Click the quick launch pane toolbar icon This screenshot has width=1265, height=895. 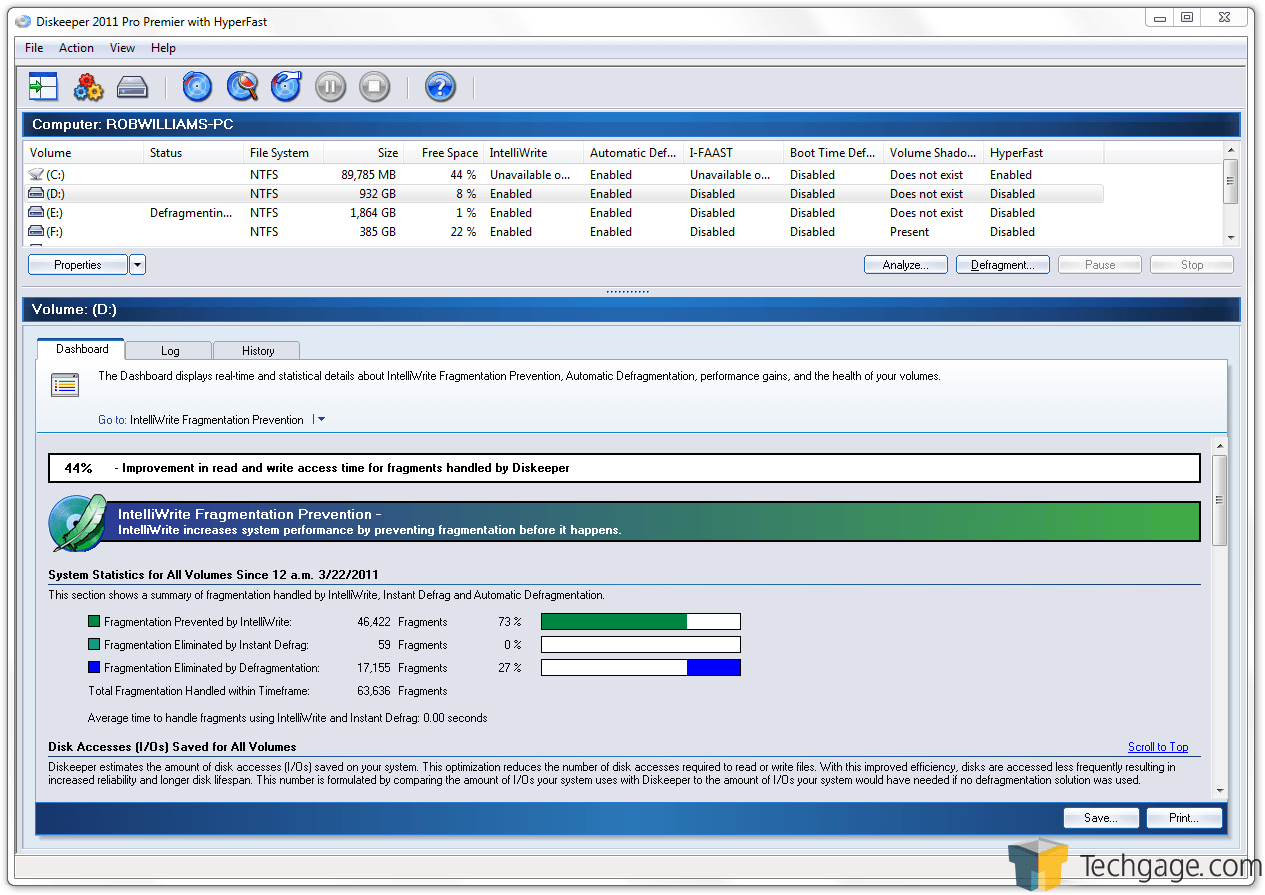tap(43, 87)
